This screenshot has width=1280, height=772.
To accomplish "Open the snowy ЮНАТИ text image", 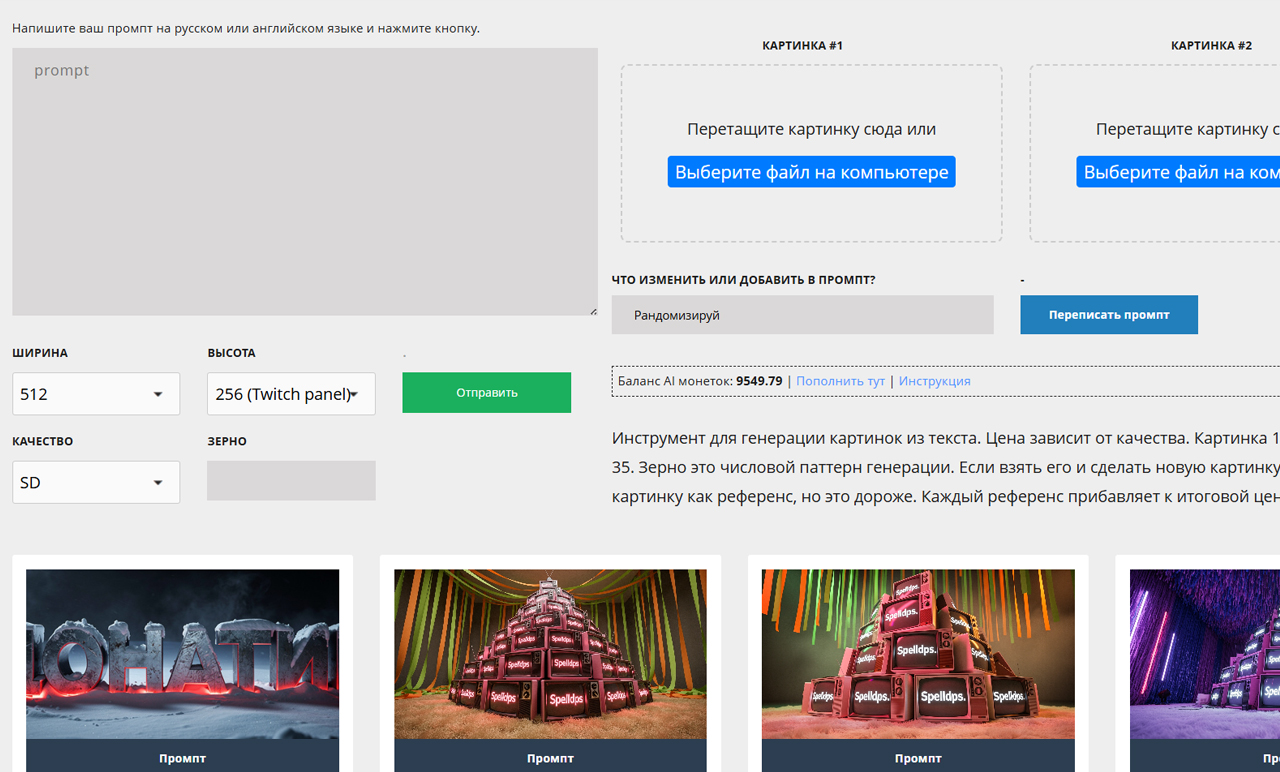I will (181, 655).
